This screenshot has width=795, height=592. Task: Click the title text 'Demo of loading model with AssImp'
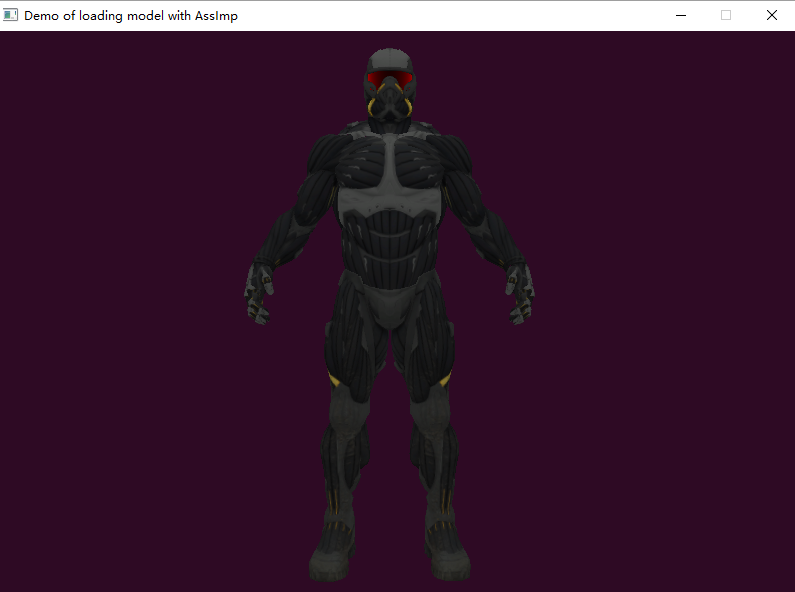(131, 16)
